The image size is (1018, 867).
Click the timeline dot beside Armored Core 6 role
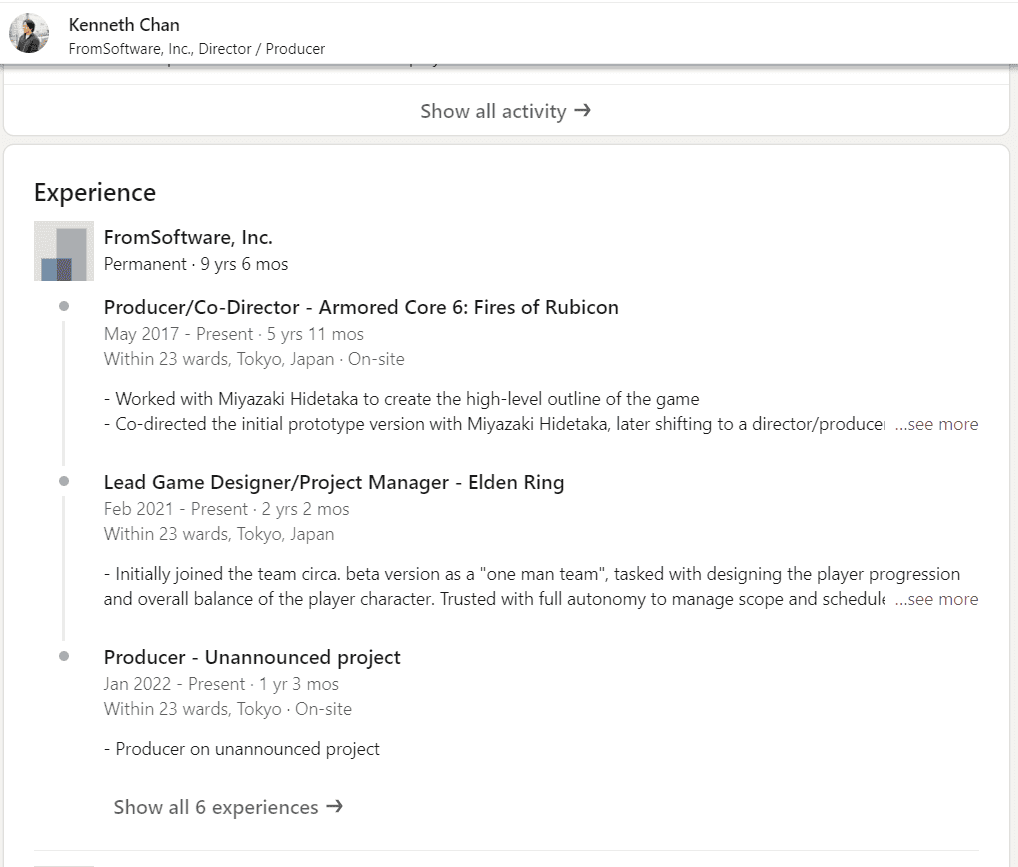64,306
